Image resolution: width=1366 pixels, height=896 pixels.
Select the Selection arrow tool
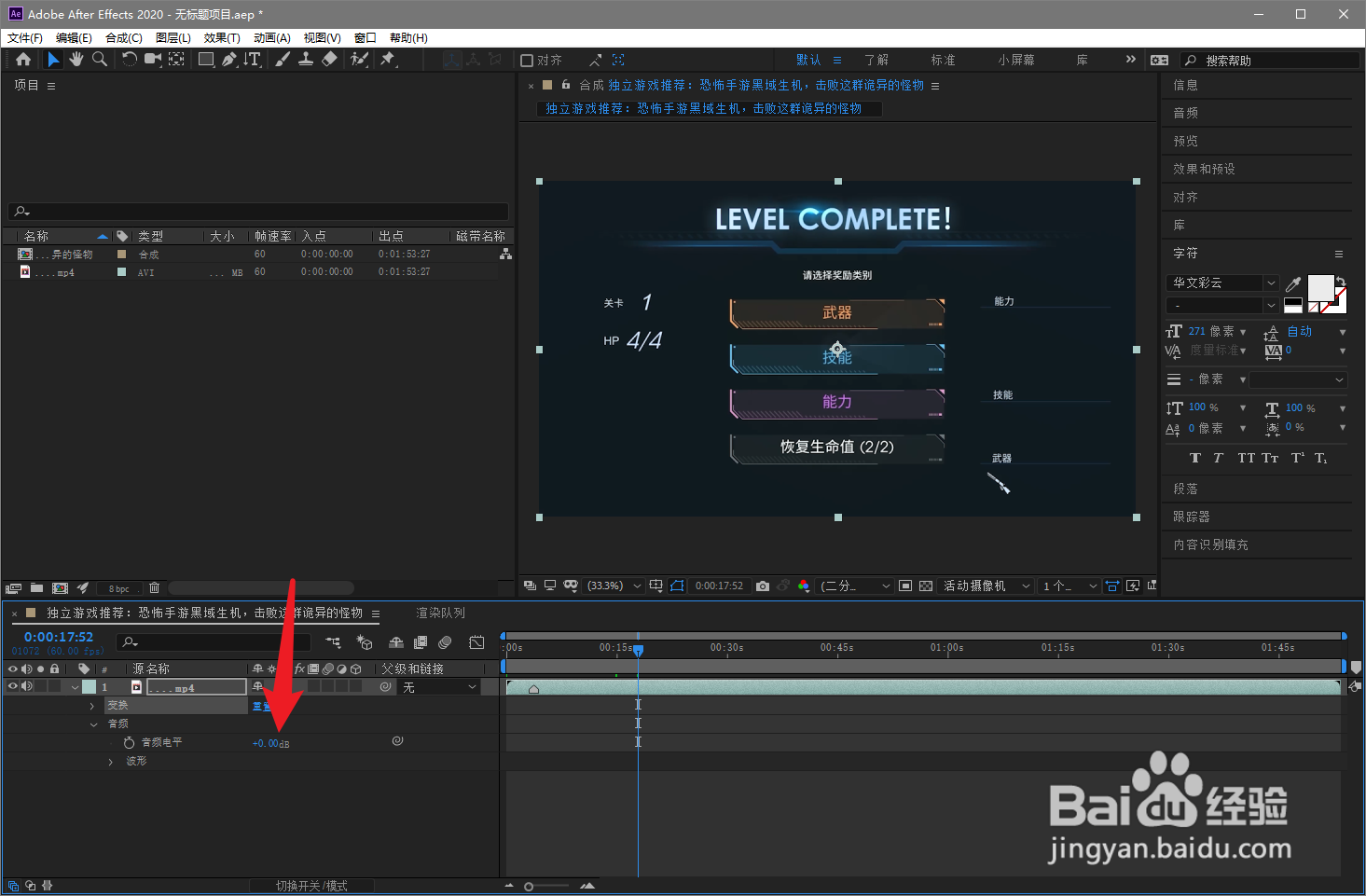(53, 60)
